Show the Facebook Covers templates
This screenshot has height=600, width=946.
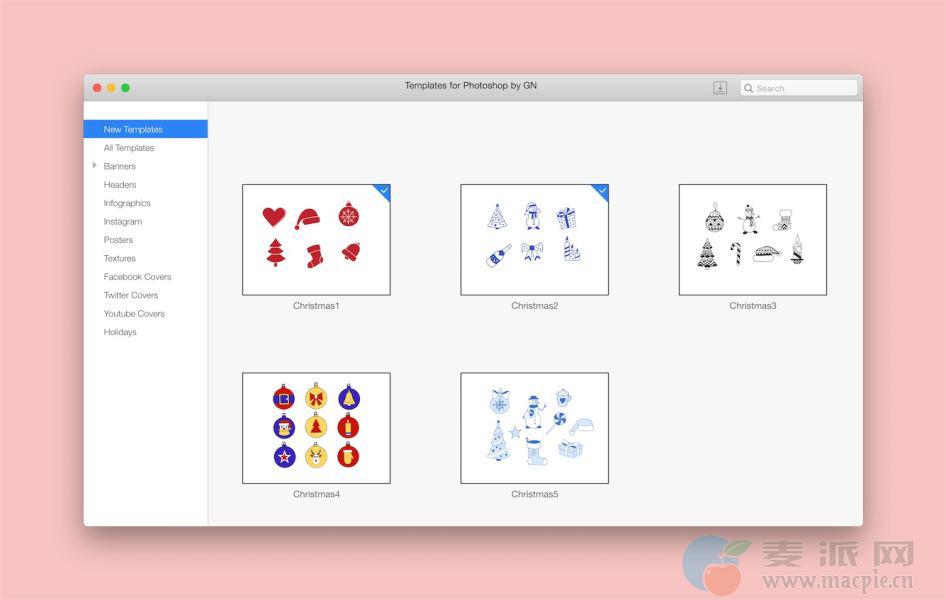pyautogui.click(x=137, y=277)
